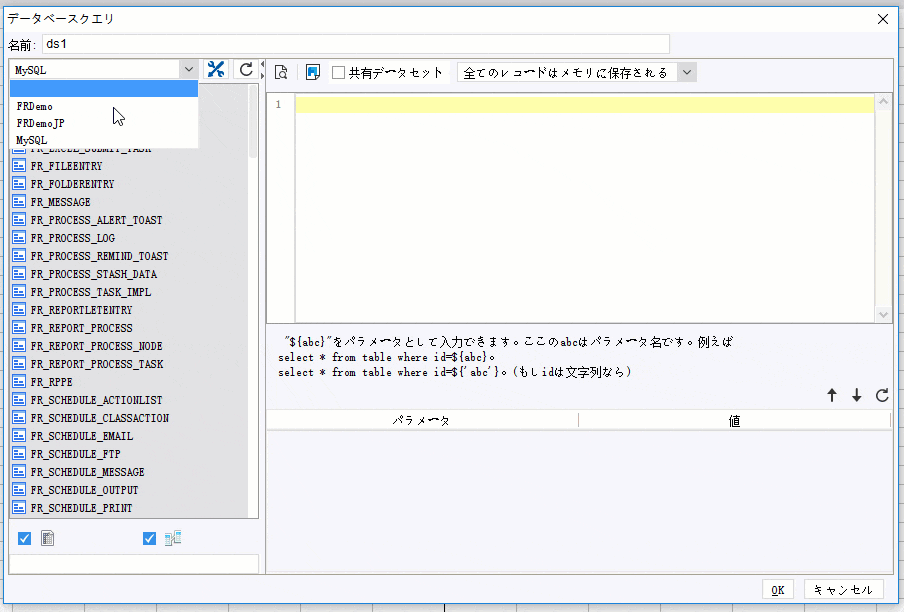Viewport: 904px width, 612px height.
Task: Click the table icon beside bottom-left checkbox
Action: (48, 538)
